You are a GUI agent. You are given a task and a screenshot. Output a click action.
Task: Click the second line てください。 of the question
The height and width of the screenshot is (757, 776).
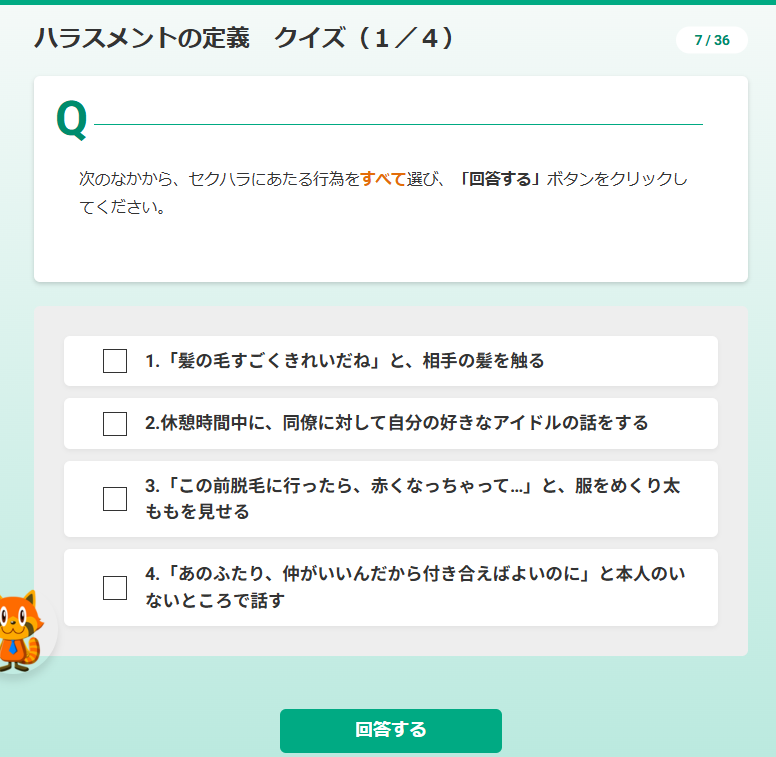click(x=122, y=207)
